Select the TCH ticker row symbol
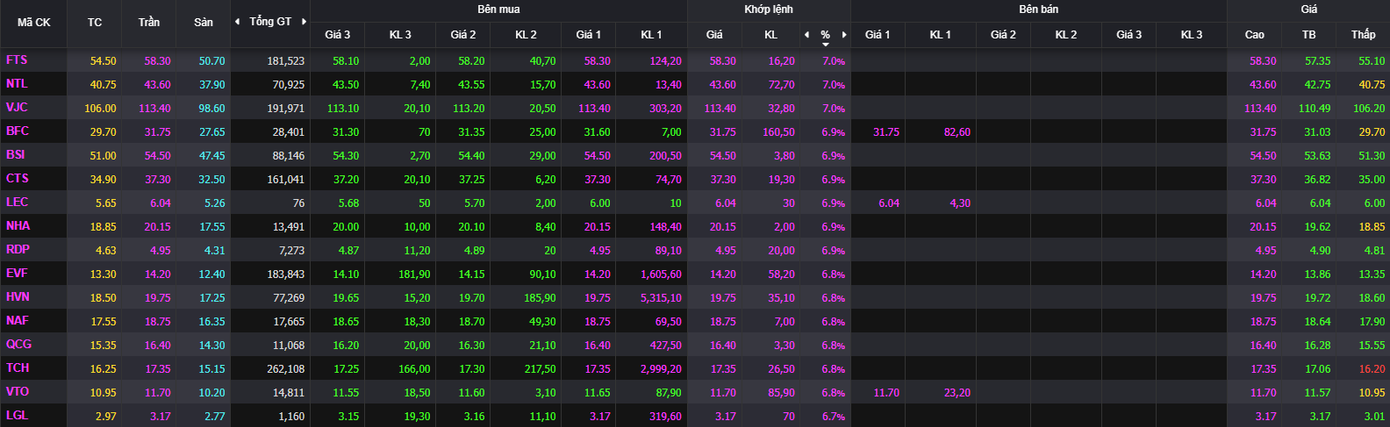This screenshot has width=1390, height=427. (18, 368)
